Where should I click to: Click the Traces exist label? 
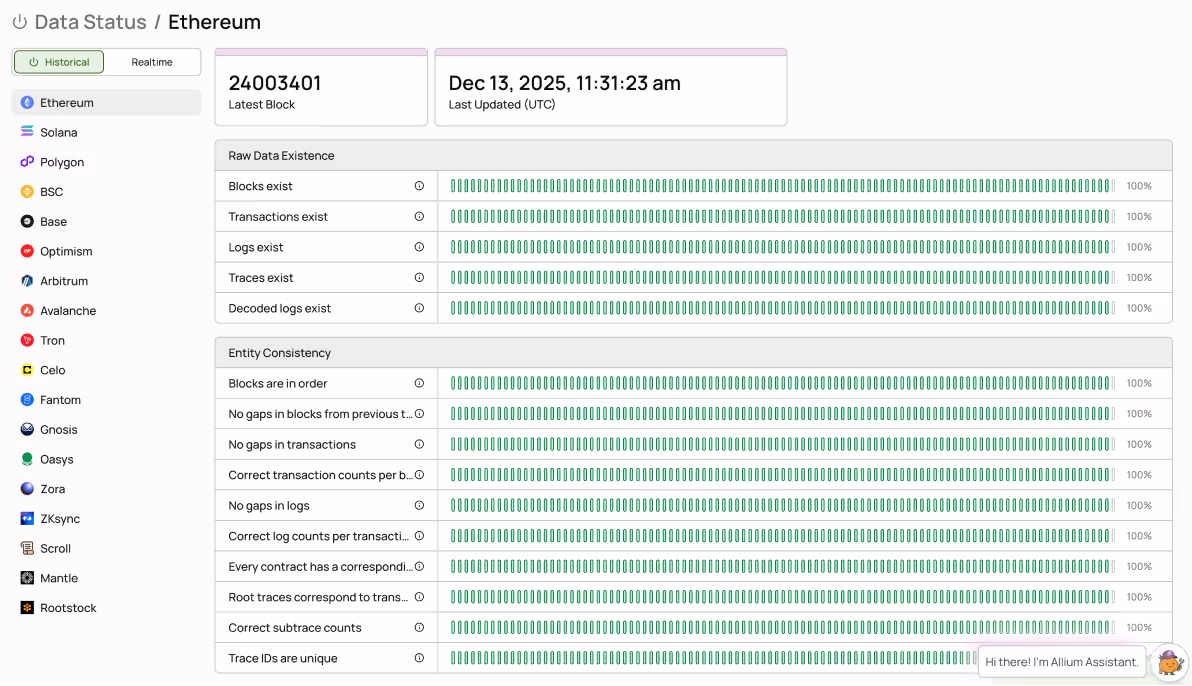(x=261, y=278)
